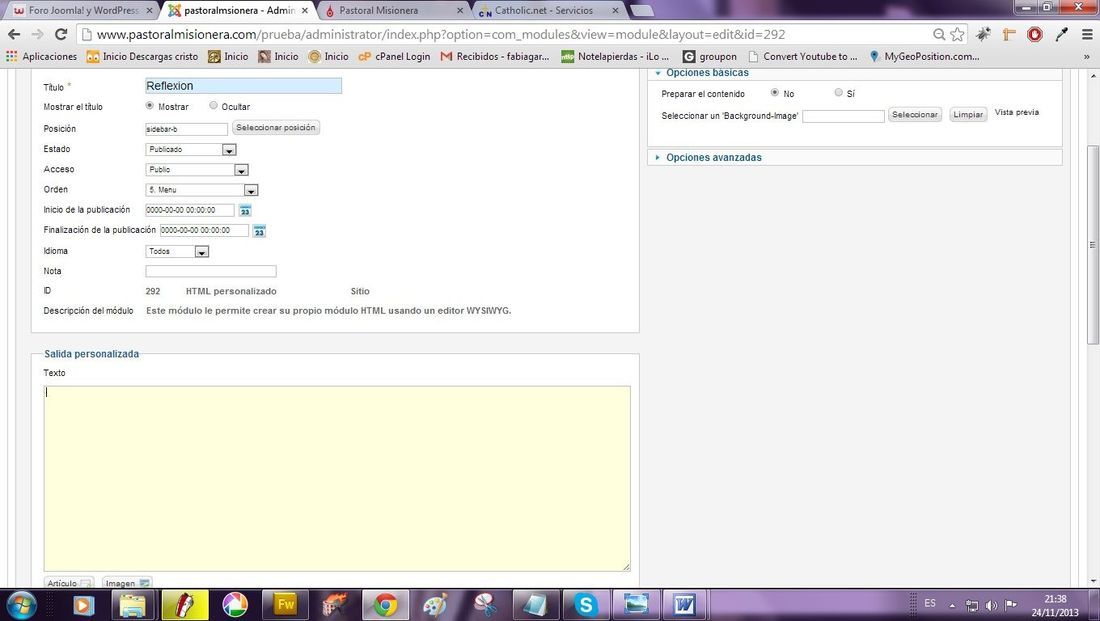Bookmark this page with the star icon
The image size is (1100, 621).
click(x=957, y=34)
